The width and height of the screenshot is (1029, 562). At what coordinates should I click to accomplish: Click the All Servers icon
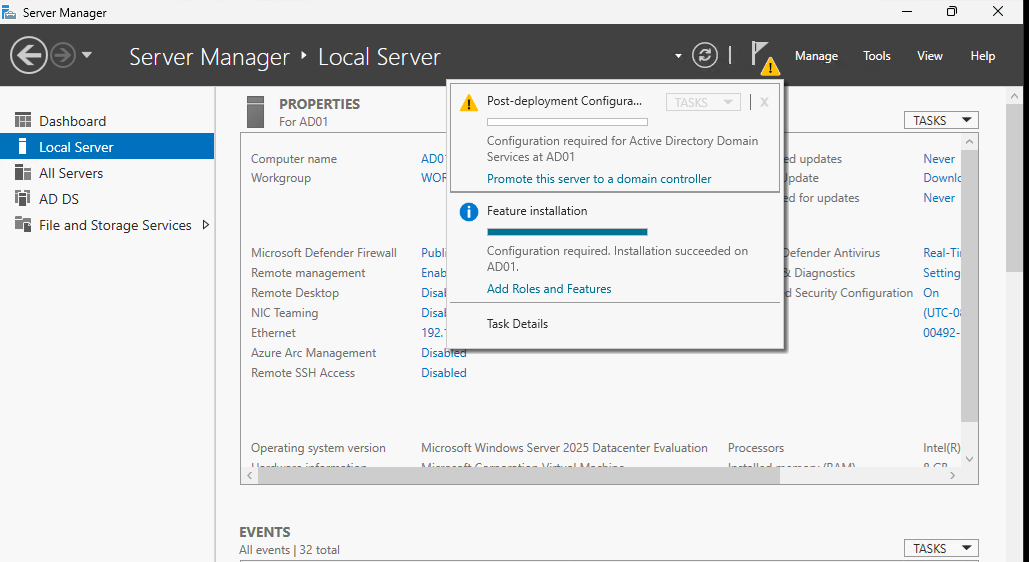(x=23, y=172)
